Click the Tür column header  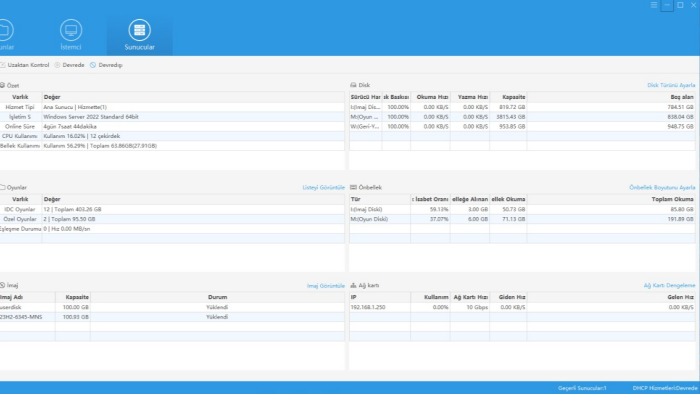click(380, 199)
